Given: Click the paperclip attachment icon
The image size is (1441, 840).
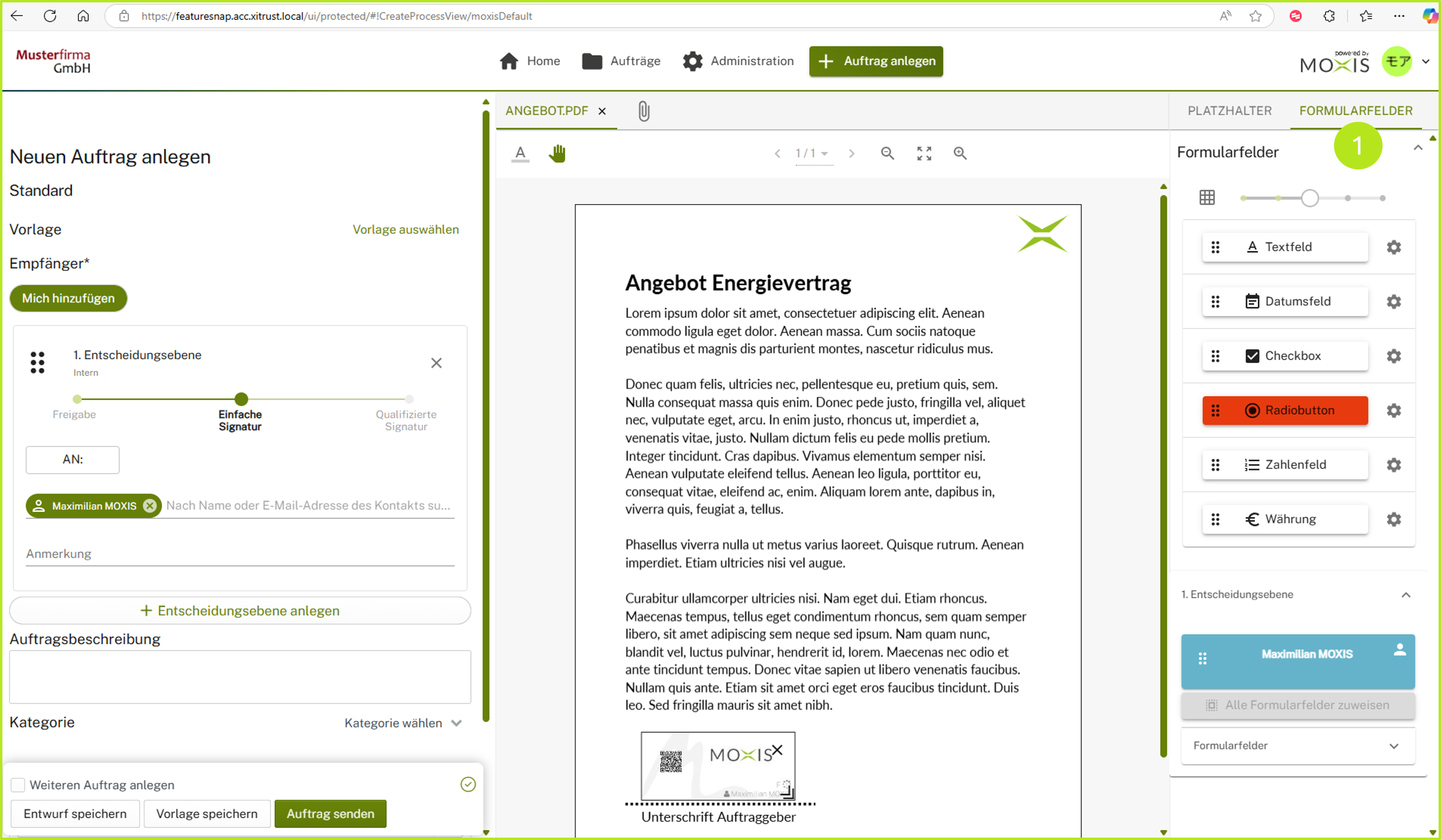Looking at the screenshot, I should pos(644,111).
